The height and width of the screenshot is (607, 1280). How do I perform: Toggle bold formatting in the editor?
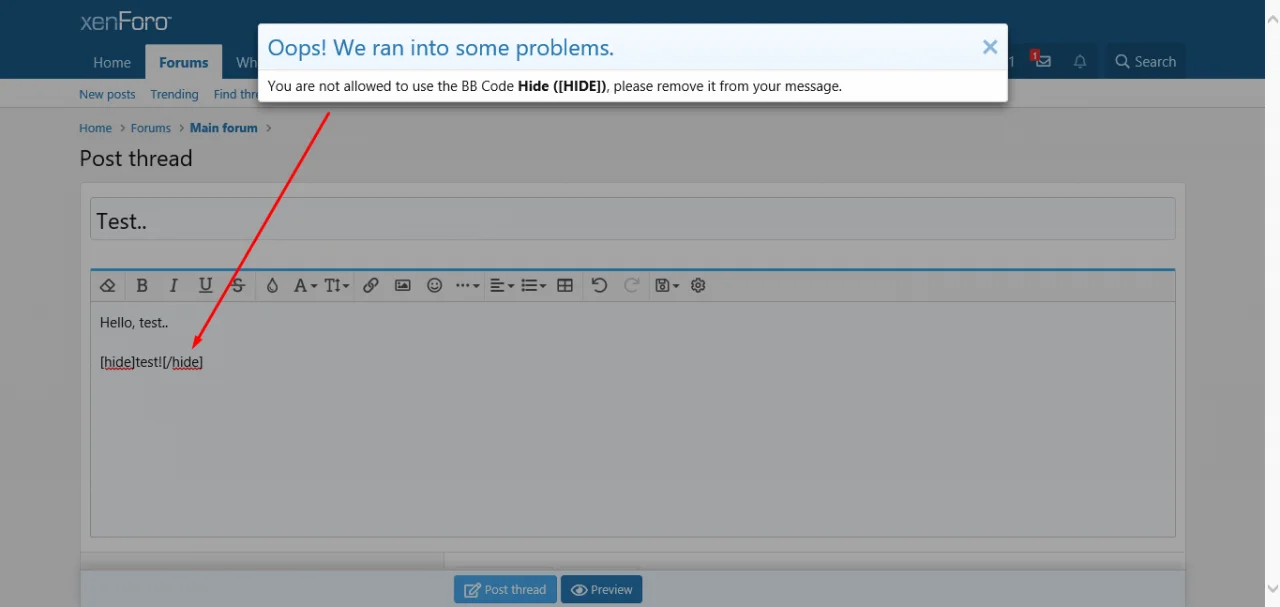click(142, 285)
